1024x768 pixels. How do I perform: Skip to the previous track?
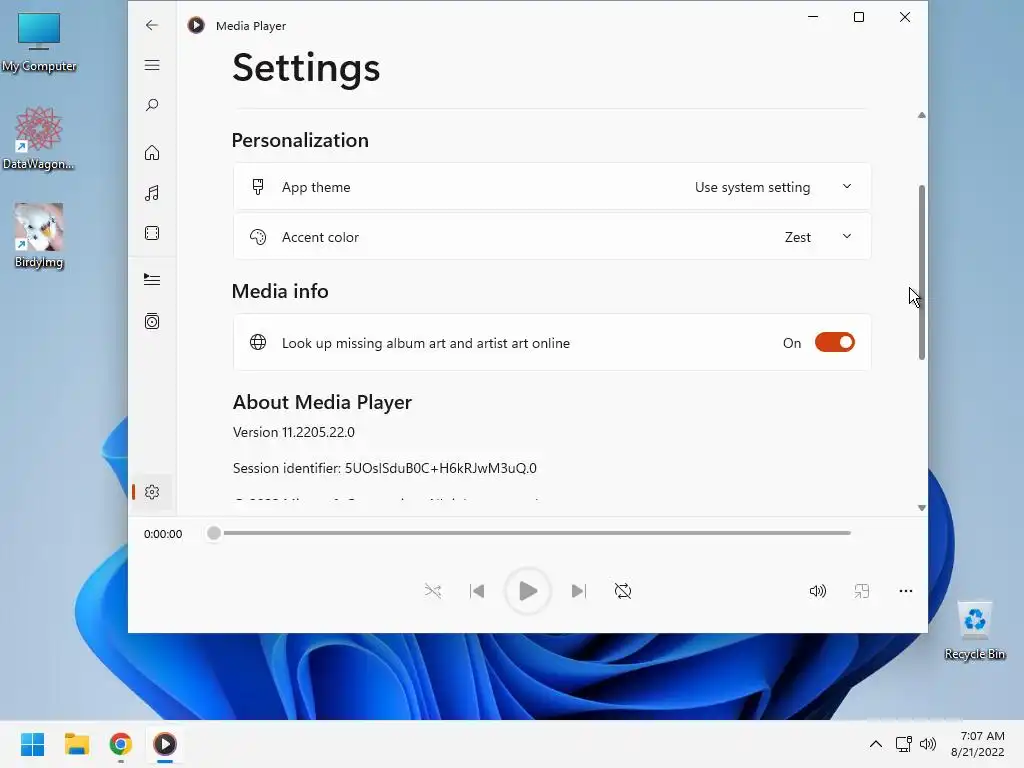[x=477, y=591]
